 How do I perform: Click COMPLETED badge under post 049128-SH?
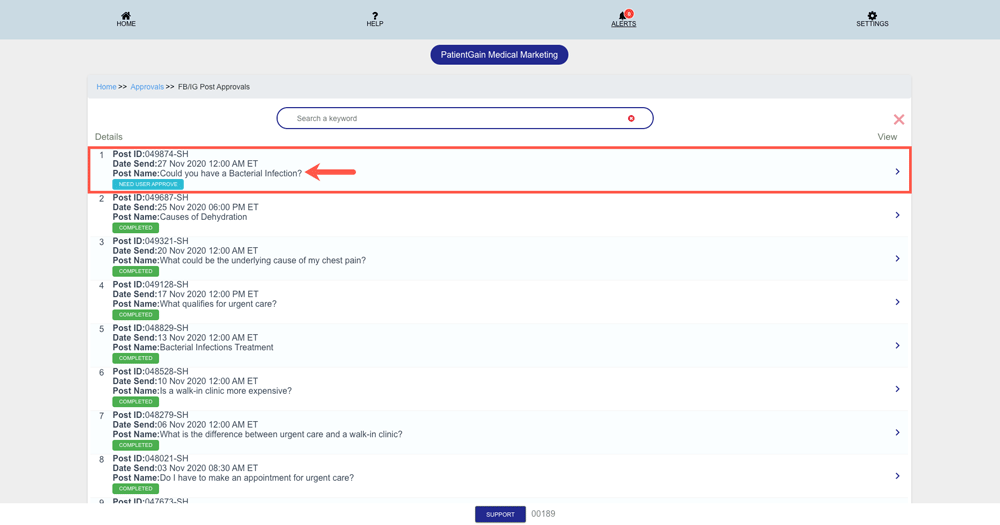pyautogui.click(x=136, y=314)
